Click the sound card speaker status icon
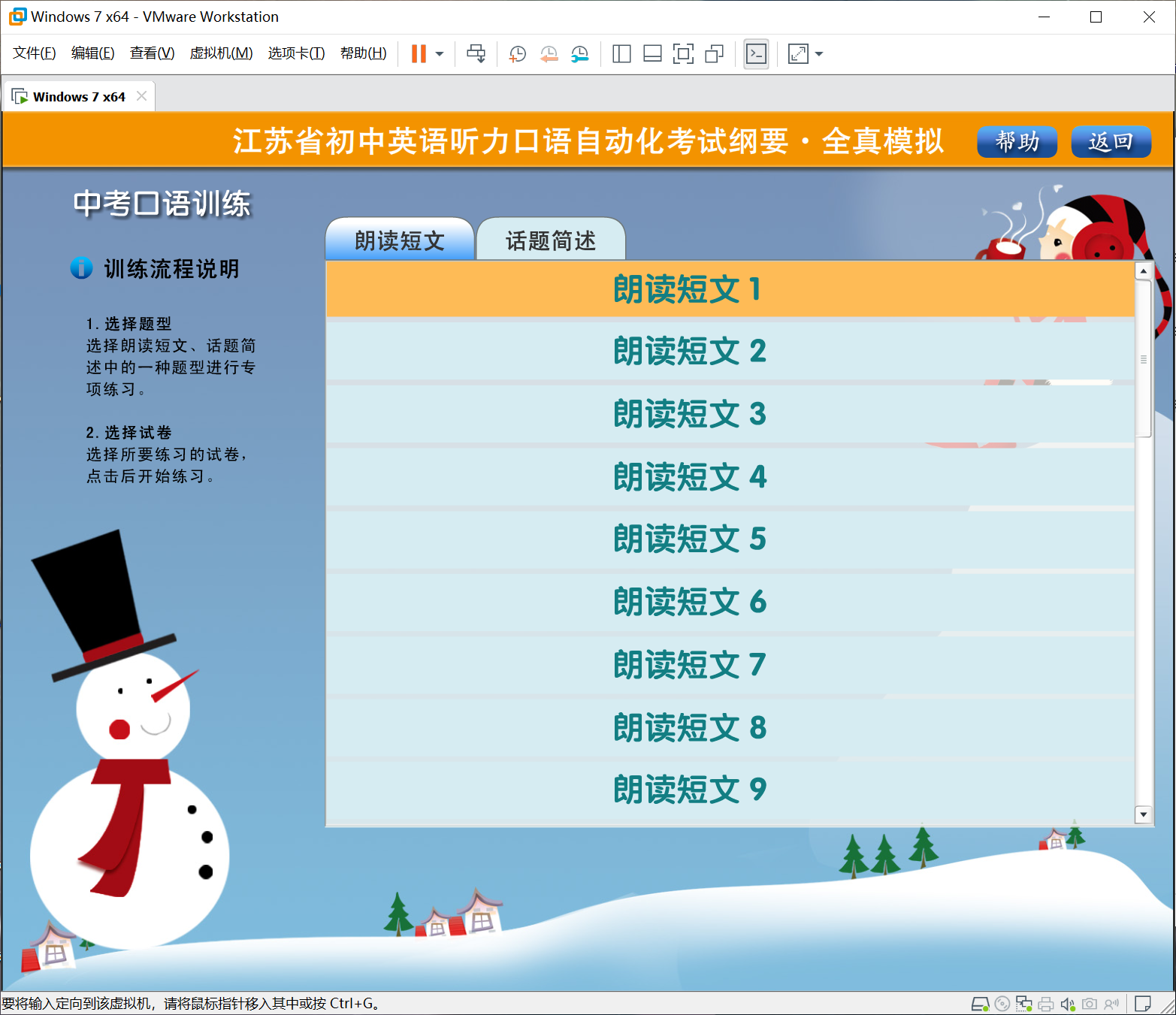 pos(1067,1004)
